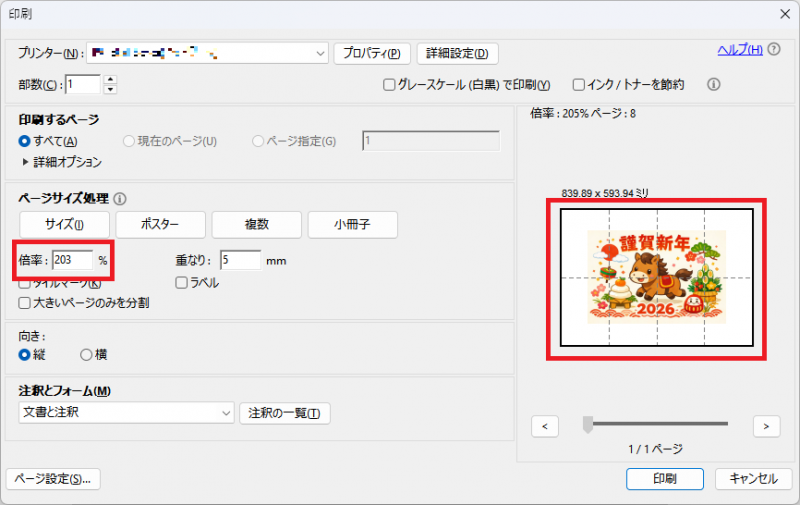Image resolution: width=800 pixels, height=505 pixels.
Task: Click the 印刷 button to print
Action: coord(665,478)
